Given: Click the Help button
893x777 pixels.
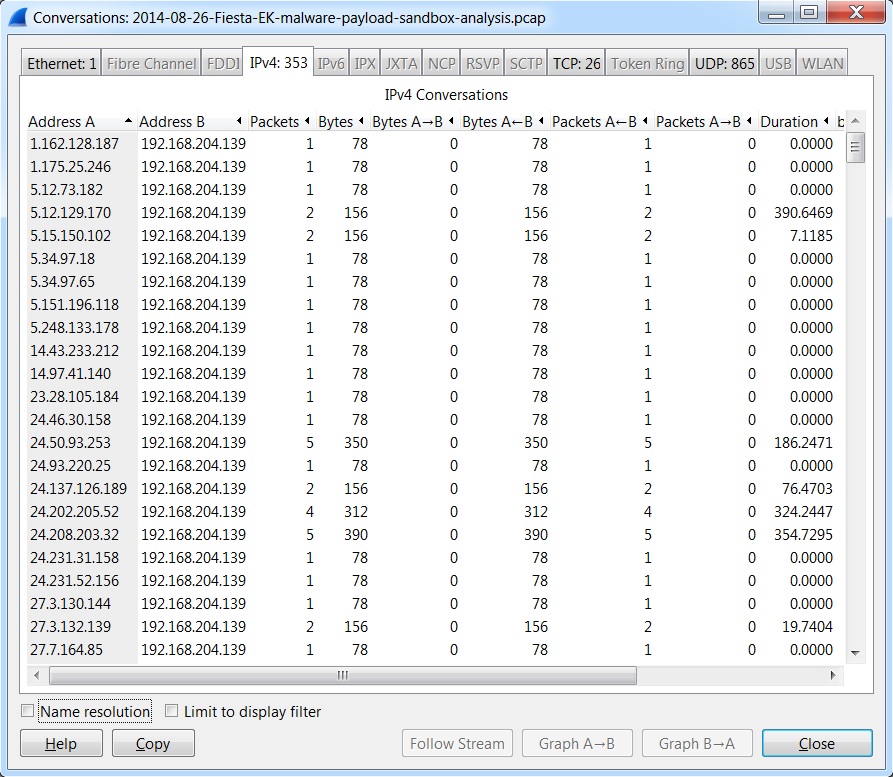Looking at the screenshot, I should tap(61, 743).
